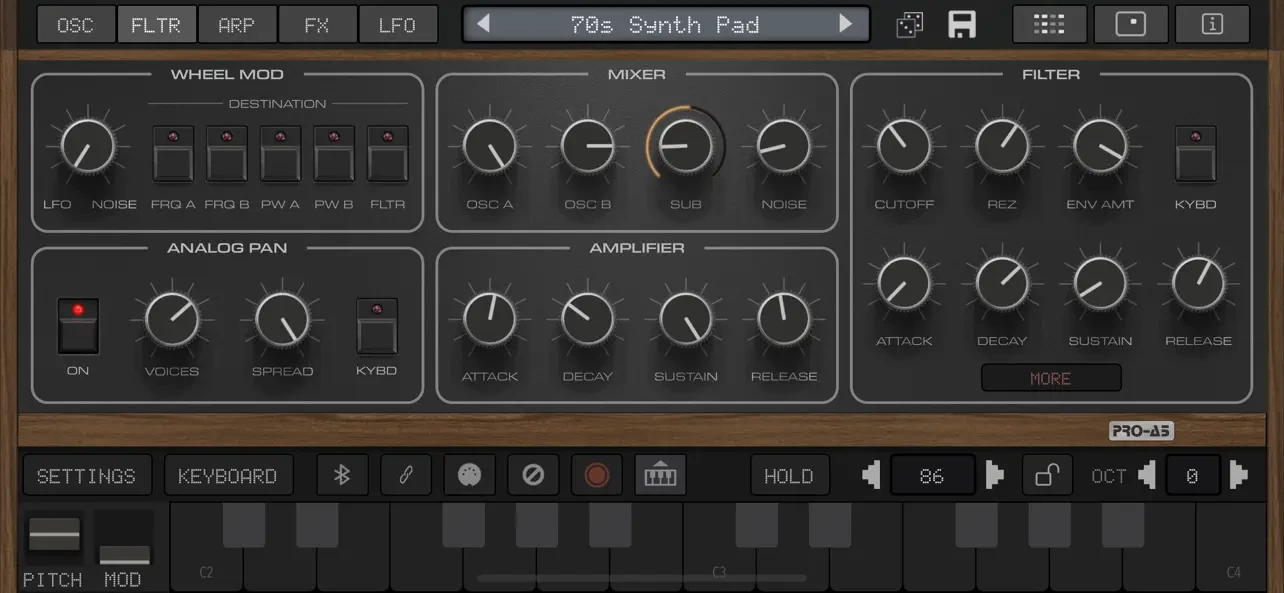Raise octave with OCT right arrow
1284x593 pixels.
[x=1238, y=475]
